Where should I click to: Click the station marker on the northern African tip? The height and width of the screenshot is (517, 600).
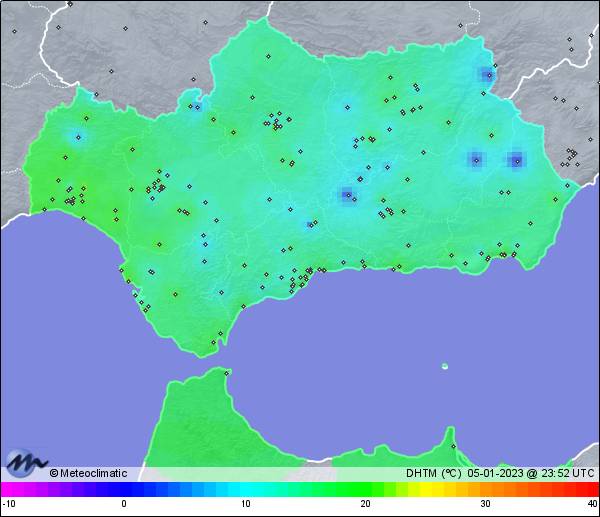tap(227, 373)
